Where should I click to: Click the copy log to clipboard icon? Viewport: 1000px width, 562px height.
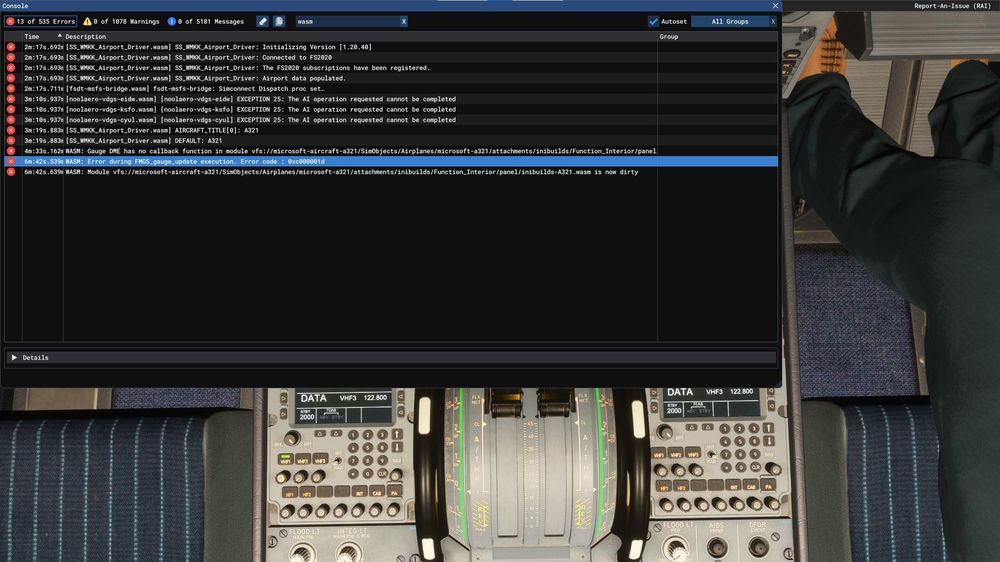tap(279, 21)
